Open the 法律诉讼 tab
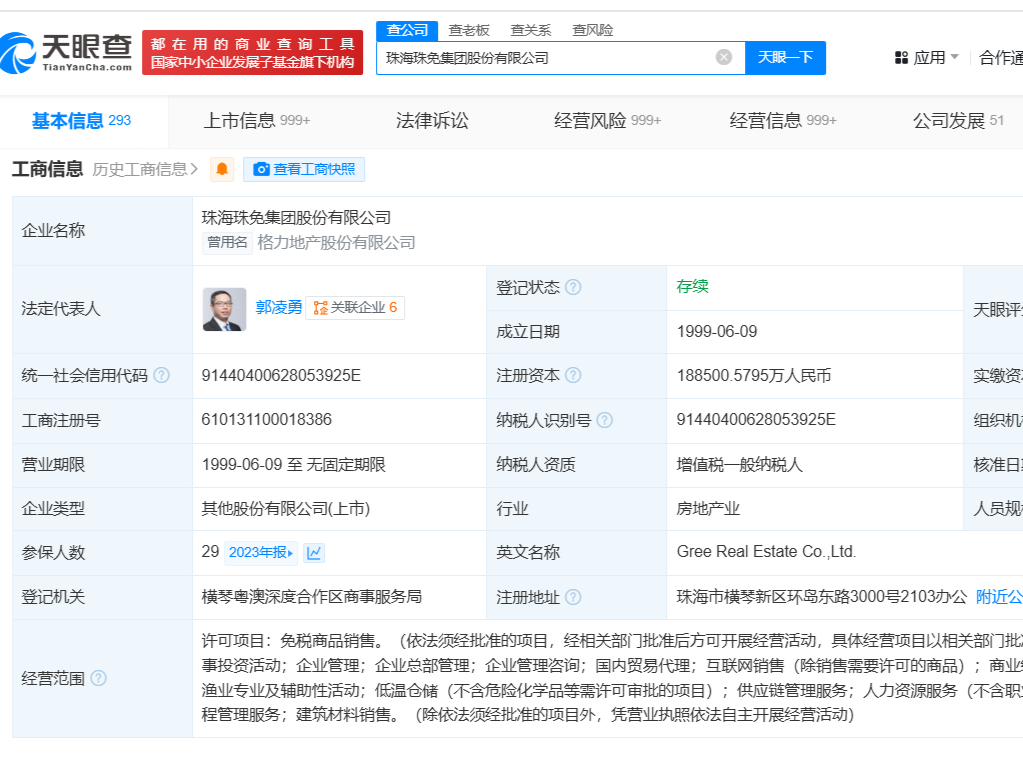The width and height of the screenshot is (1023, 758). click(432, 121)
